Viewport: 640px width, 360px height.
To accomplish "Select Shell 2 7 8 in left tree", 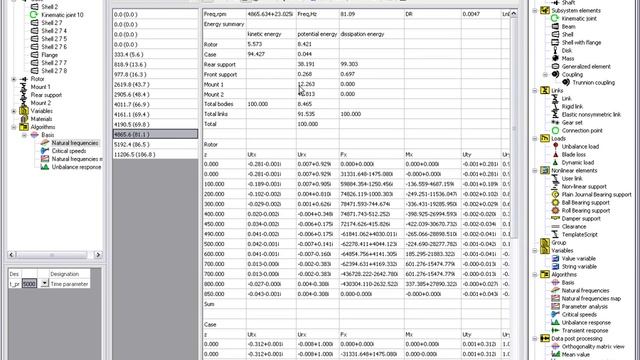I will click(54, 71).
